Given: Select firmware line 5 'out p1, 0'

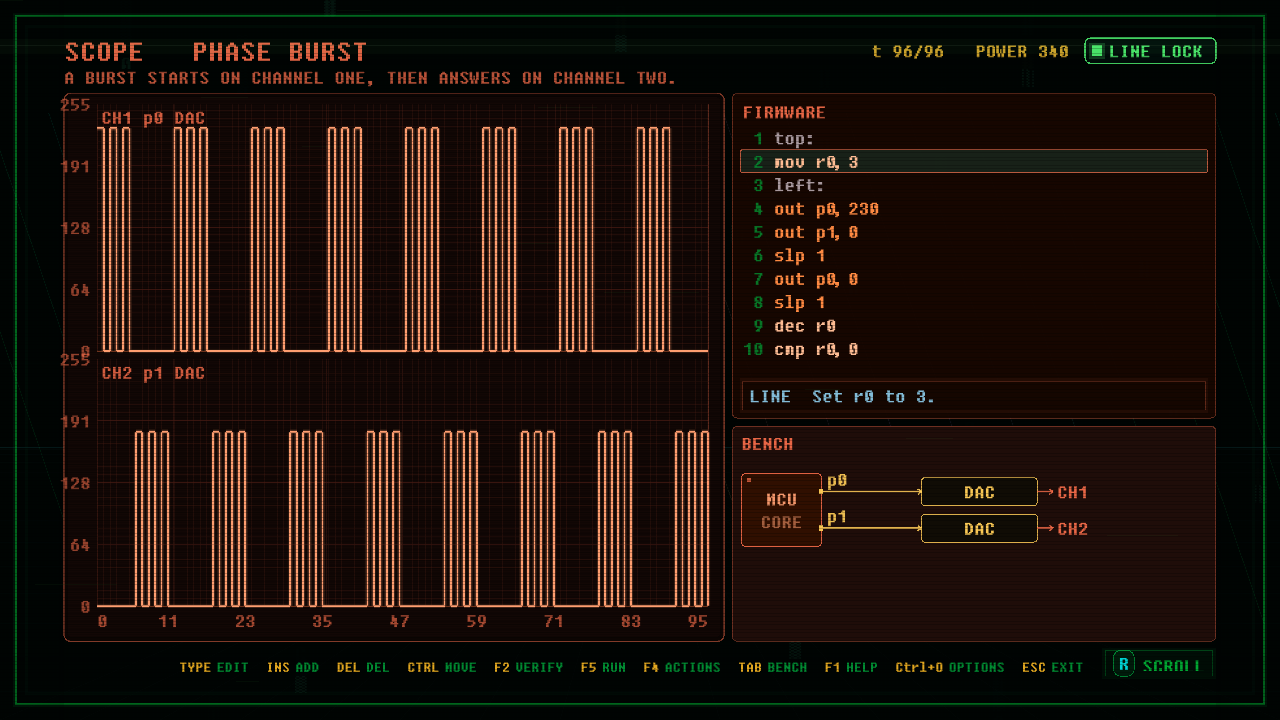Looking at the screenshot, I should point(974,233).
